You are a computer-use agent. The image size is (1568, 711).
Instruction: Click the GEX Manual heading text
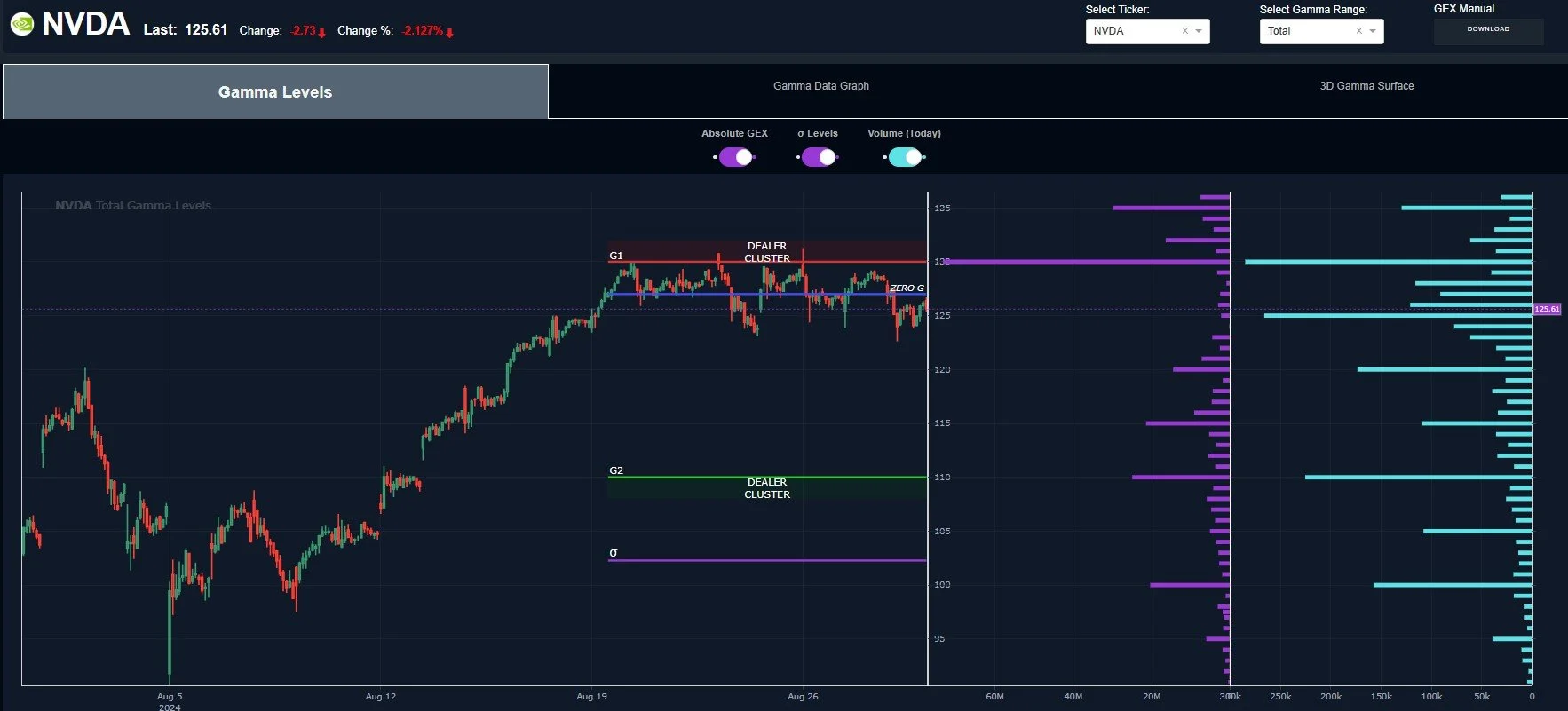point(1464,9)
